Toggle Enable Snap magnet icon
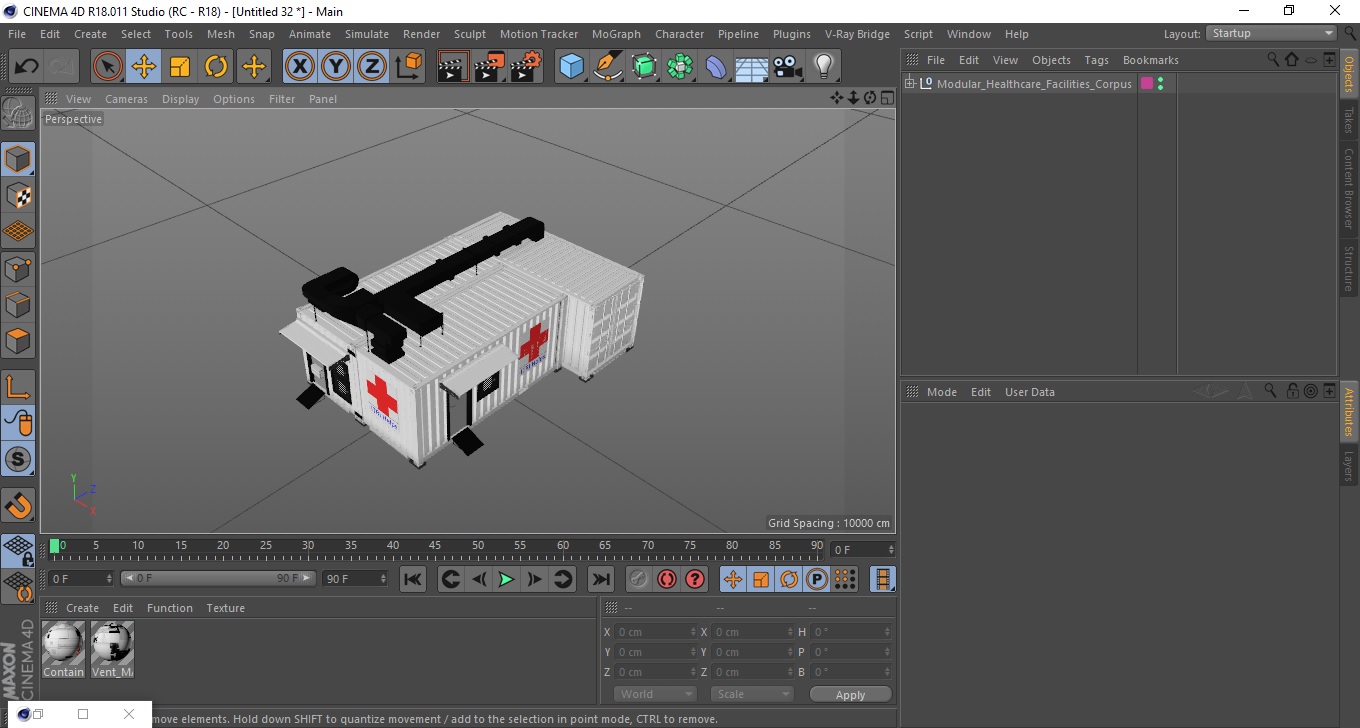The height and width of the screenshot is (728, 1360). 18,505
